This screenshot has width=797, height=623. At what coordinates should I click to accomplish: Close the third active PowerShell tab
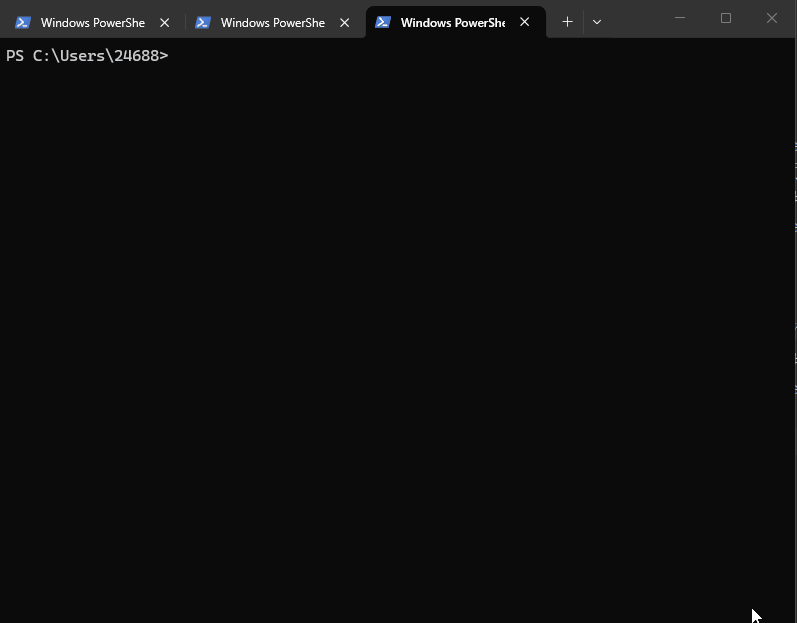(525, 22)
